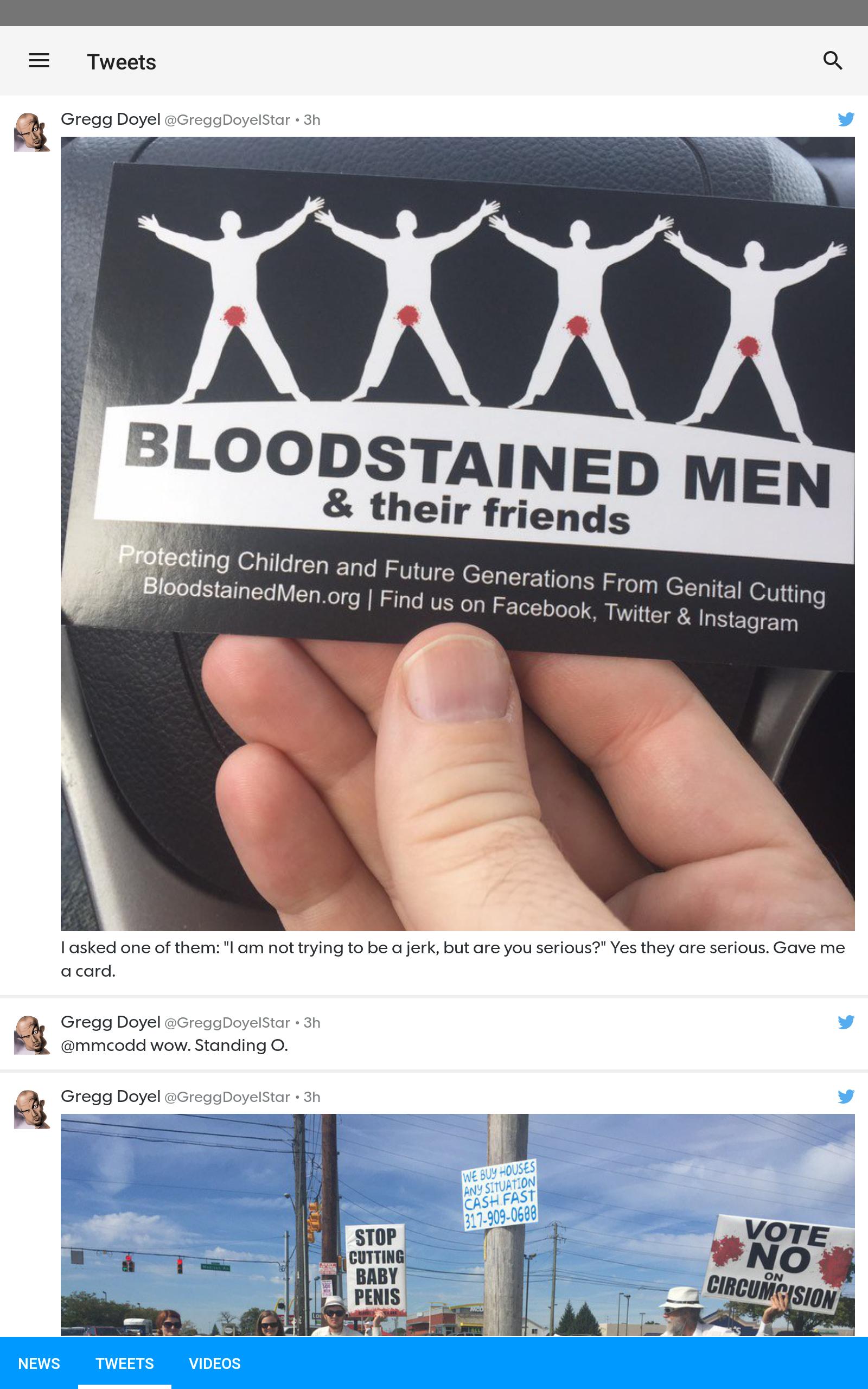The width and height of the screenshot is (868, 1389).
Task: Open the Bloodstained Men card photo
Action: pos(457,533)
